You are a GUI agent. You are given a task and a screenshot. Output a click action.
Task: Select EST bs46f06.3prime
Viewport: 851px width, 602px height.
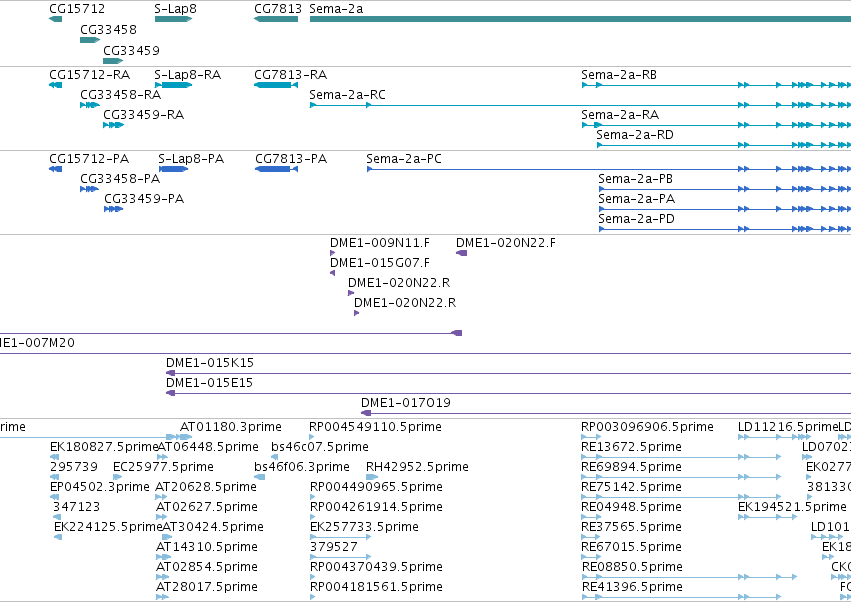[301, 467]
